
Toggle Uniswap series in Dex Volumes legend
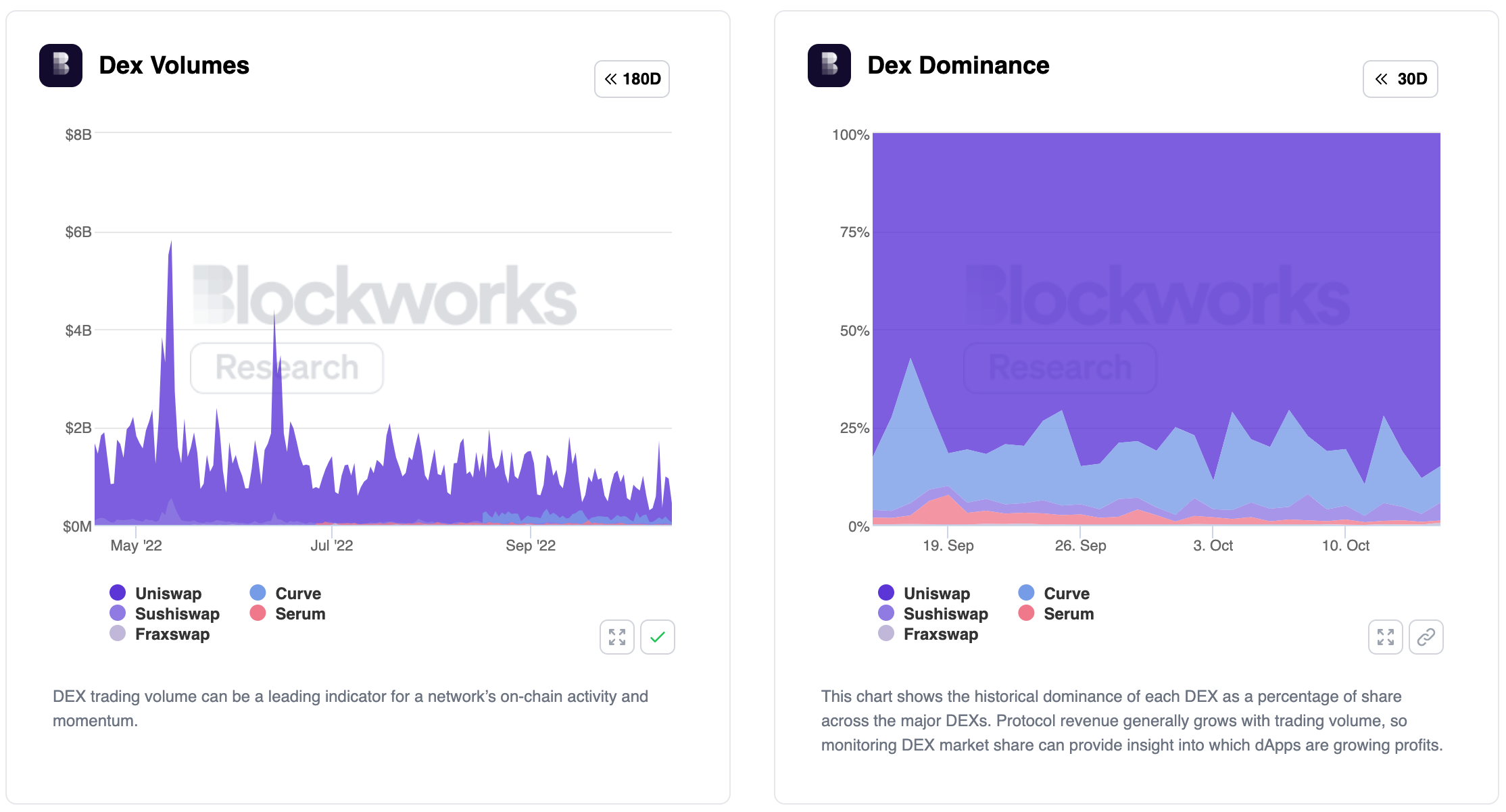(168, 593)
